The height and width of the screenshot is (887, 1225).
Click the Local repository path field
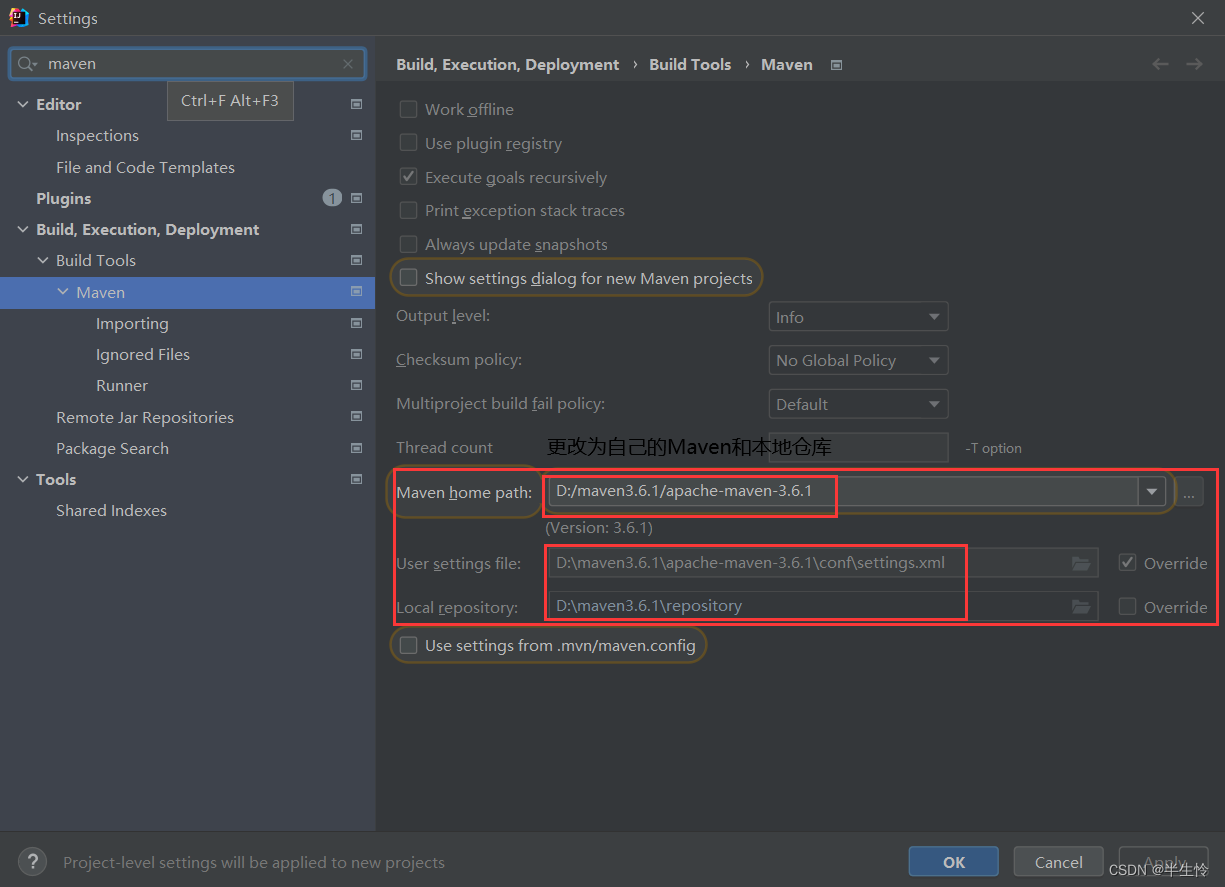[x=822, y=606]
